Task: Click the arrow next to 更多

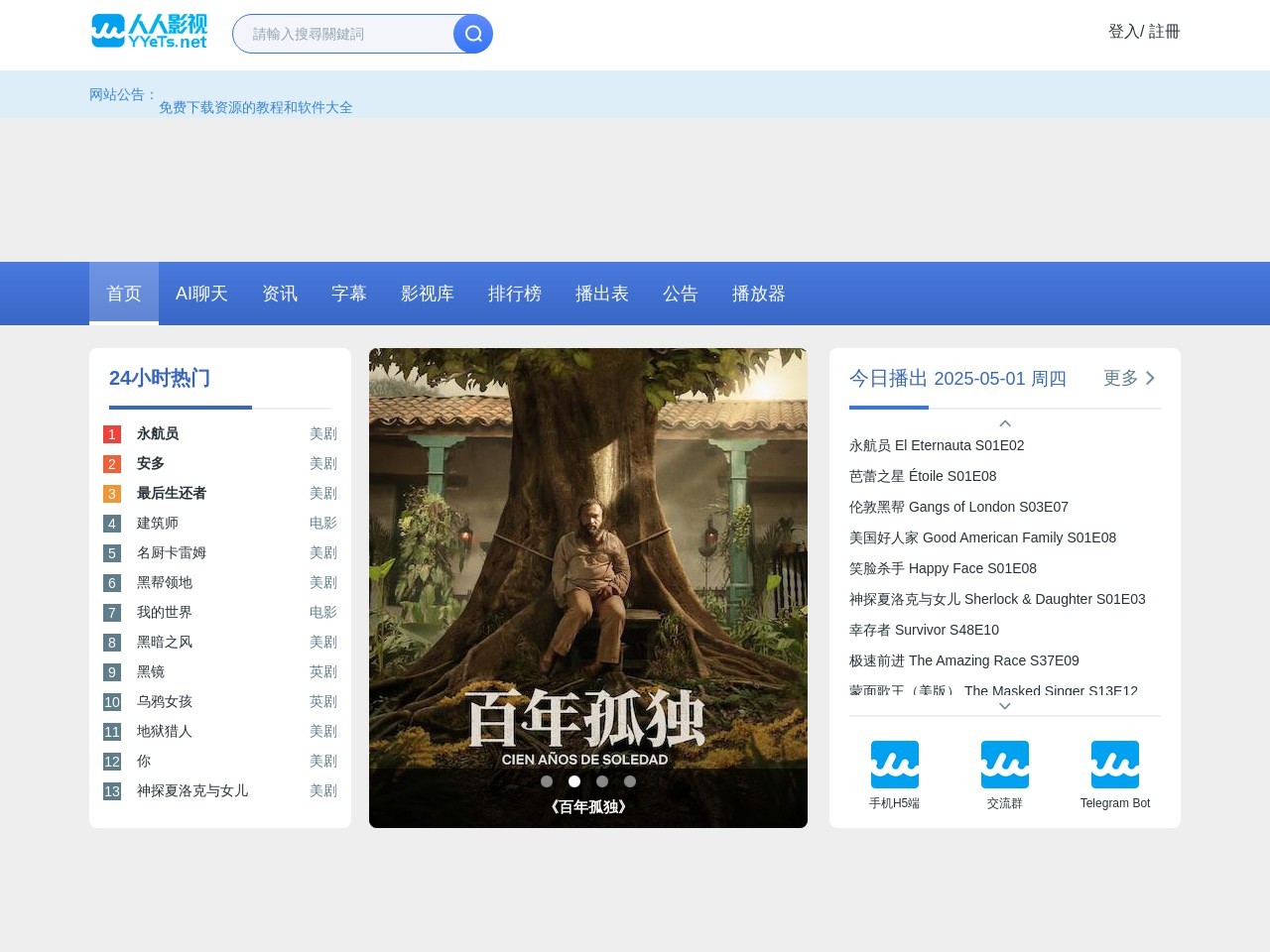Action: point(1150,378)
